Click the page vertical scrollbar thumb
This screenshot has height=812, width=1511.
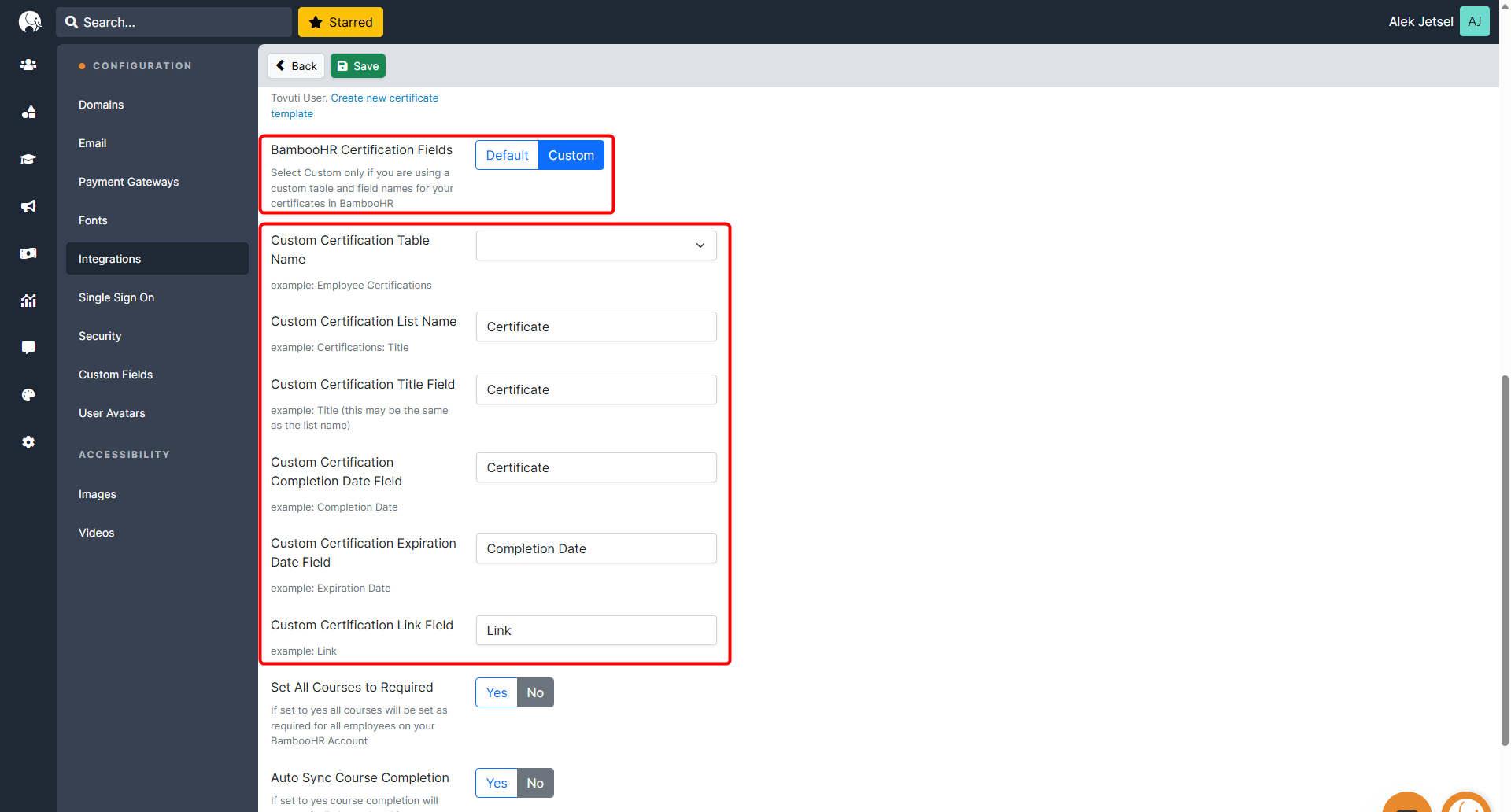1505,559
